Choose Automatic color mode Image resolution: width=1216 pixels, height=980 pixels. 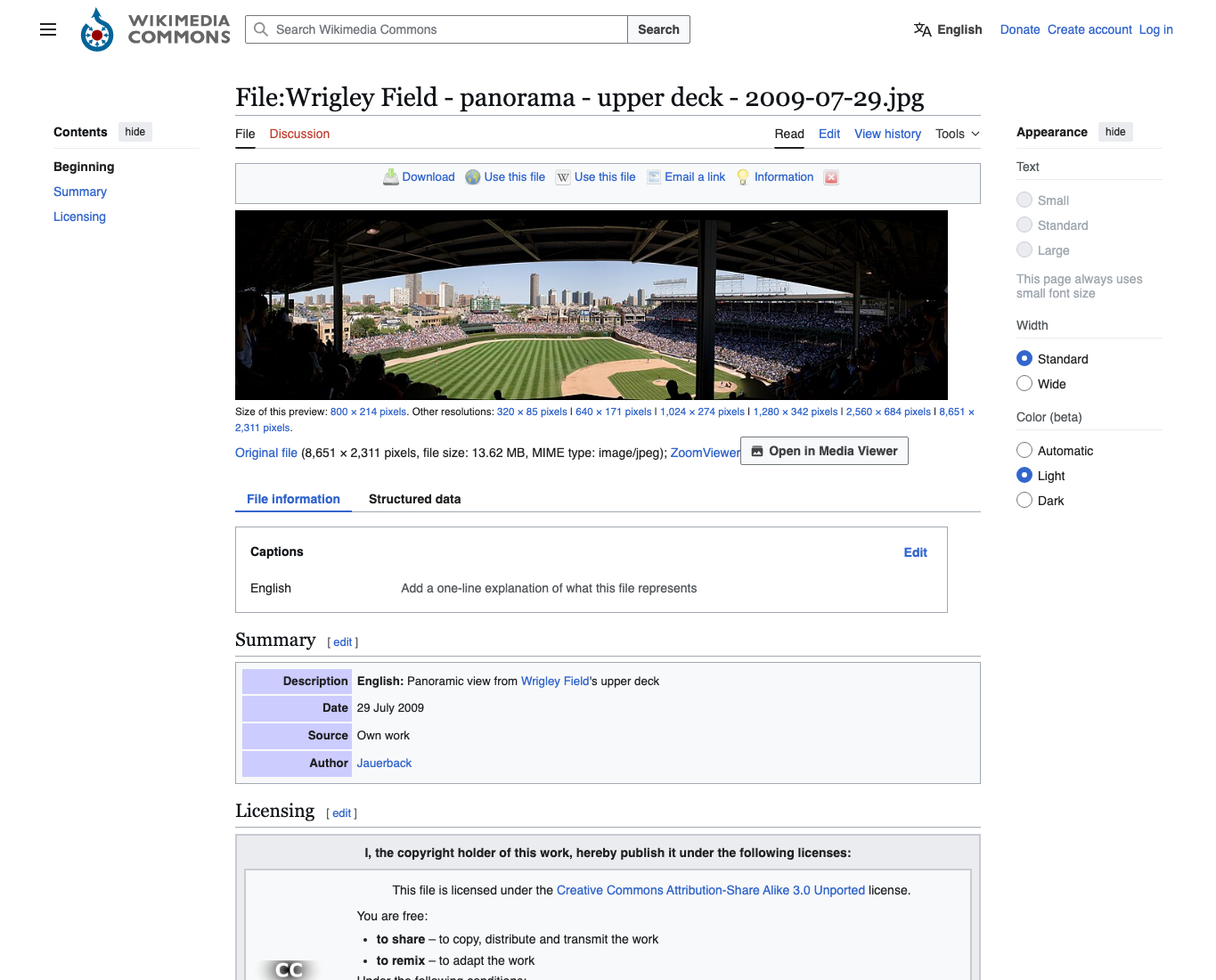[1024, 450]
